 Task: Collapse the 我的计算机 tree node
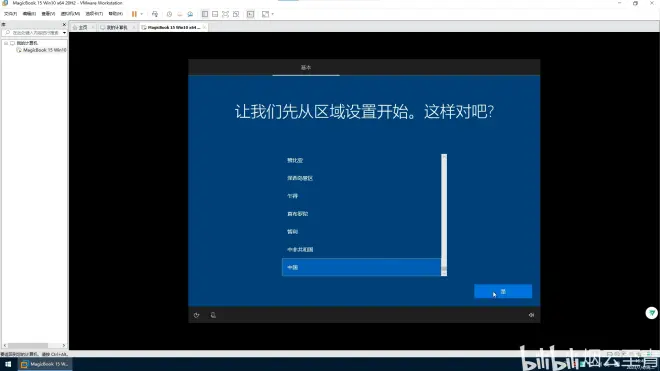click(x=6, y=43)
